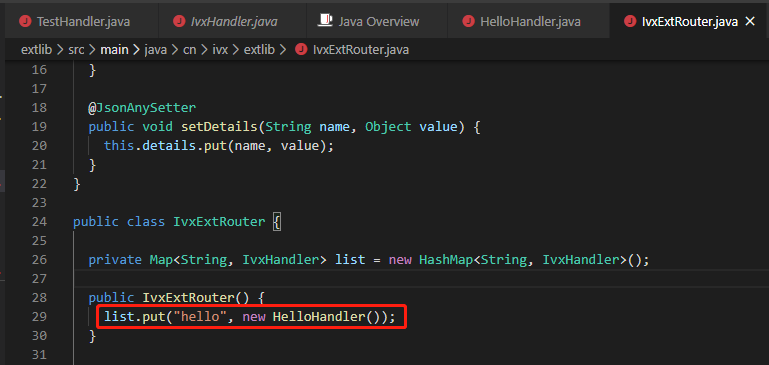
Task: Click line number 26 in the gutter
Action: point(39,260)
